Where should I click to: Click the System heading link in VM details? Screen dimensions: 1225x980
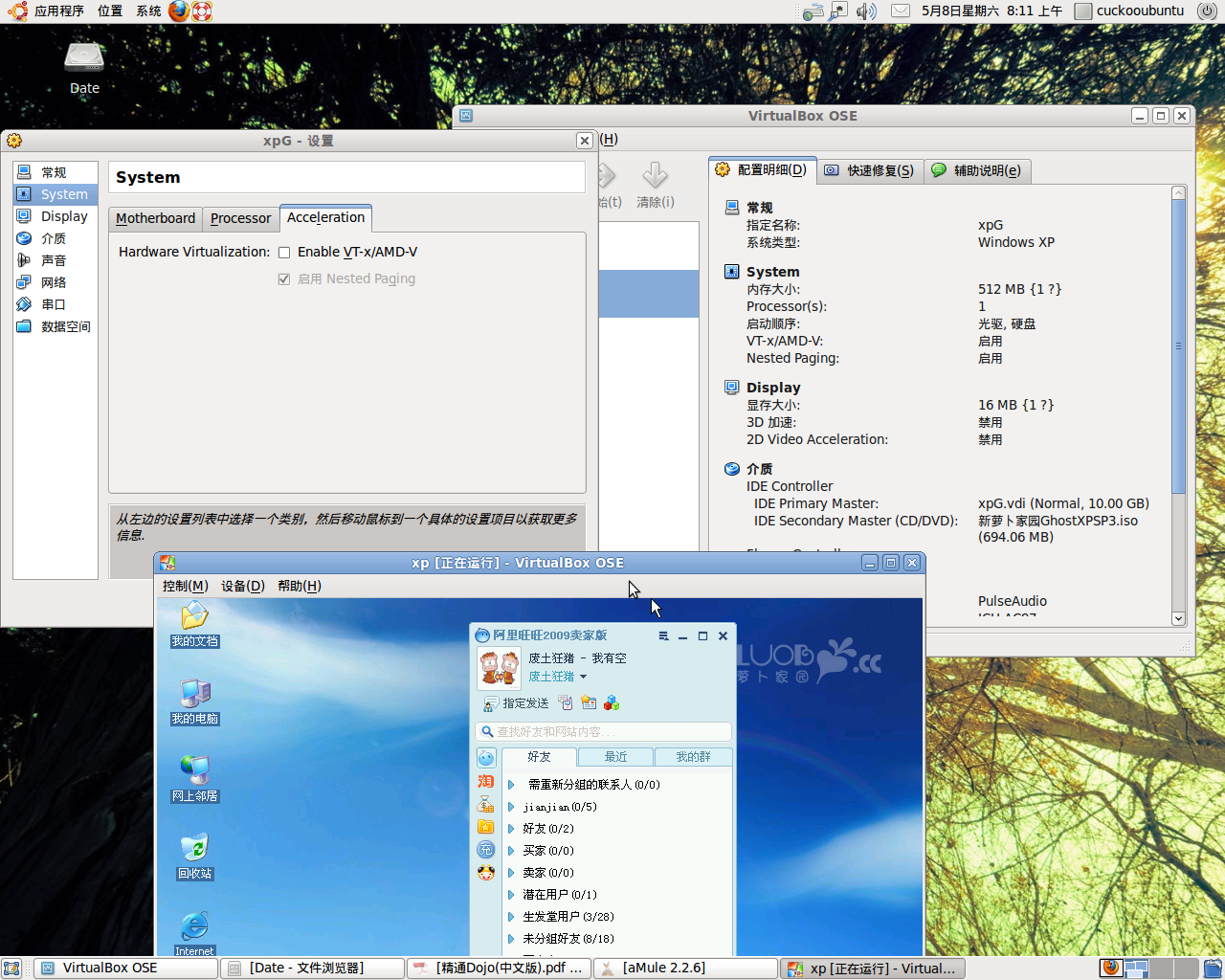(x=772, y=272)
